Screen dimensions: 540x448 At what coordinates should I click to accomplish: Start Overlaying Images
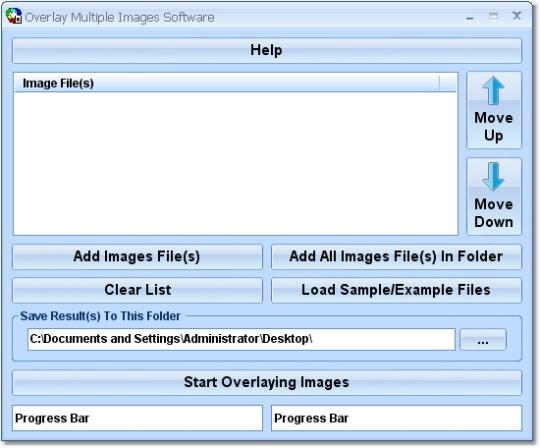coord(267,383)
